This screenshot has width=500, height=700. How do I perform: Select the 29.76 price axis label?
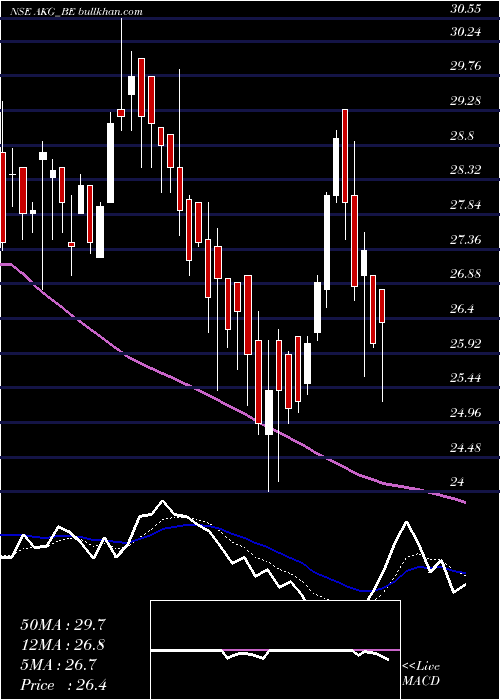[466, 67]
